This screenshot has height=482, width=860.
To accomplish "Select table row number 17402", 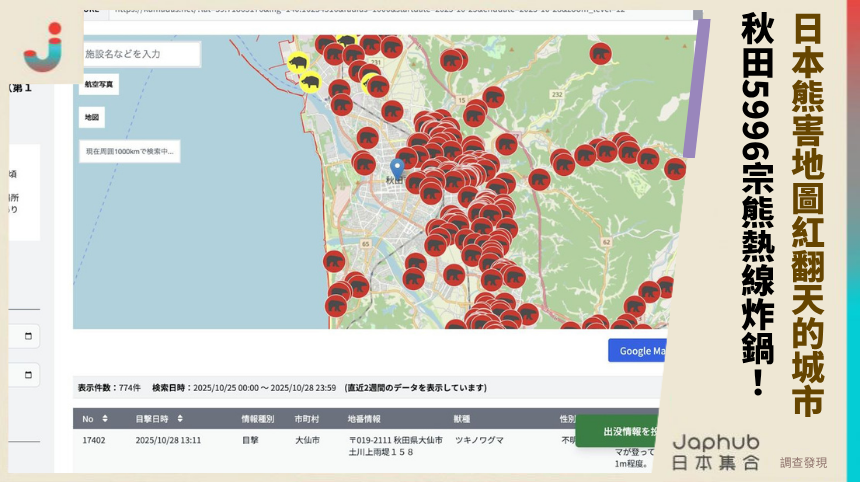I will 94,440.
